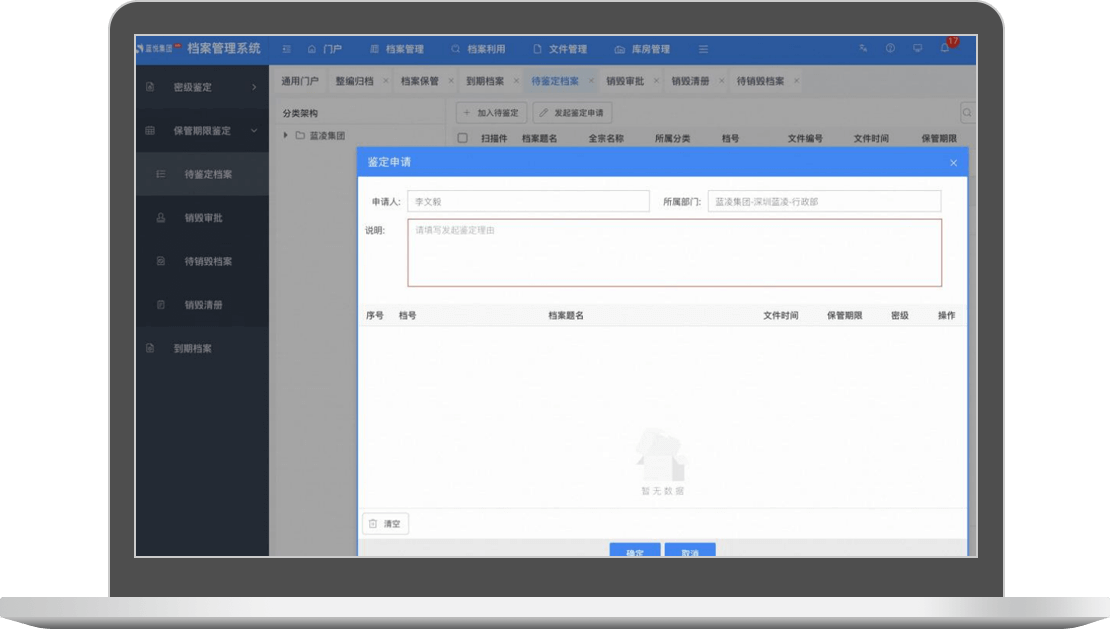Click the 清空 button
Viewport: 1110px width, 629px height.
tap(385, 524)
